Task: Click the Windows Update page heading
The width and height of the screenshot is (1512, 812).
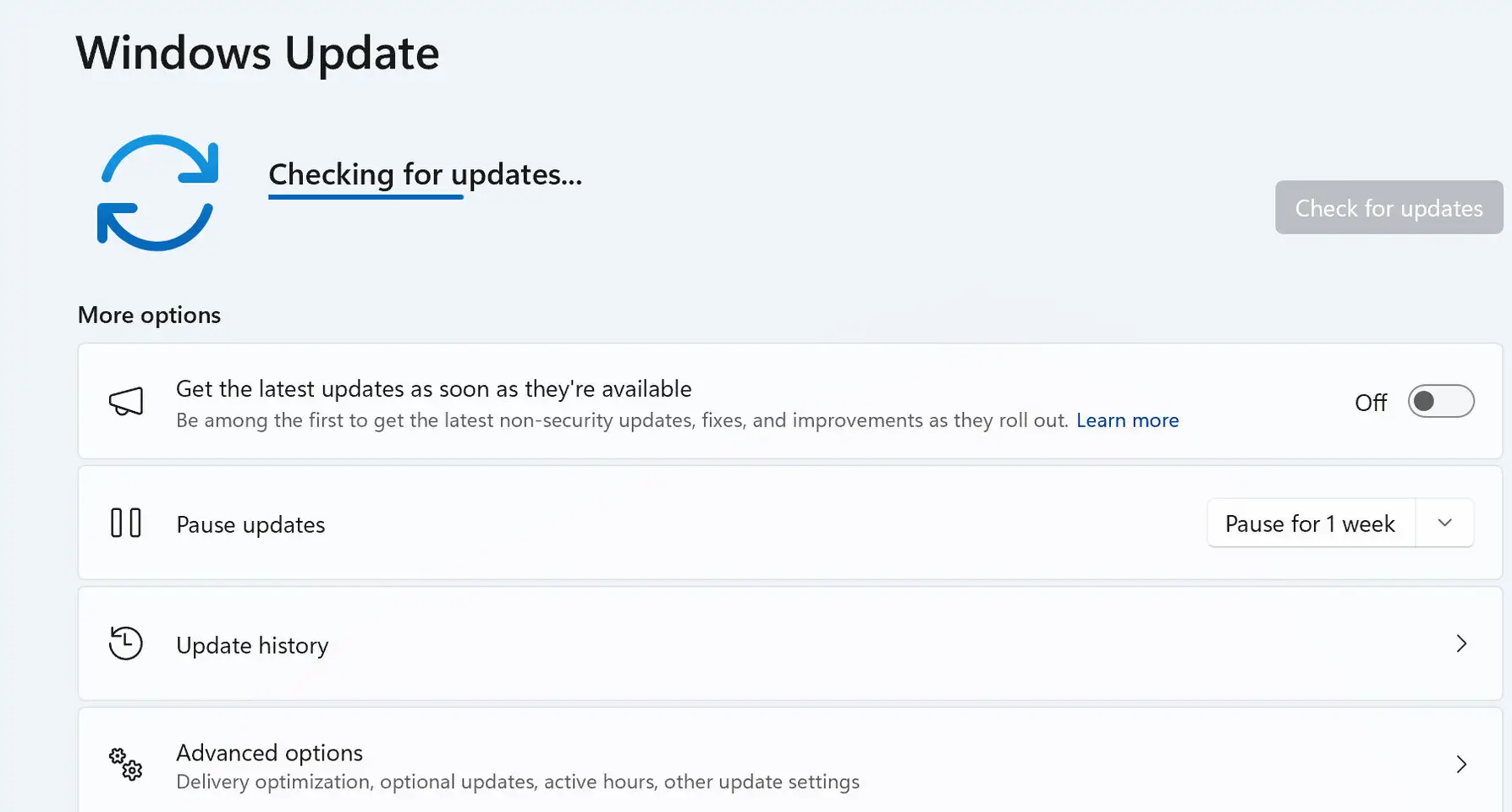Action: 258,53
